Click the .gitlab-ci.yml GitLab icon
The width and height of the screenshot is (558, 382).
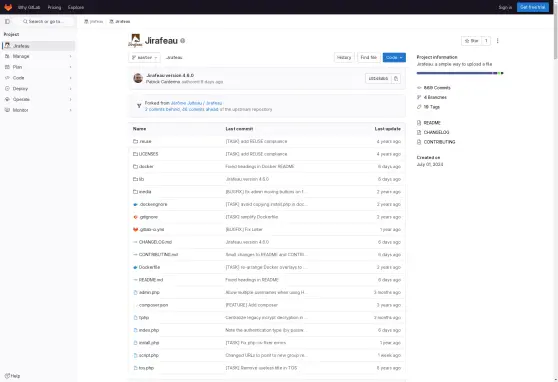pyautogui.click(x=135, y=229)
